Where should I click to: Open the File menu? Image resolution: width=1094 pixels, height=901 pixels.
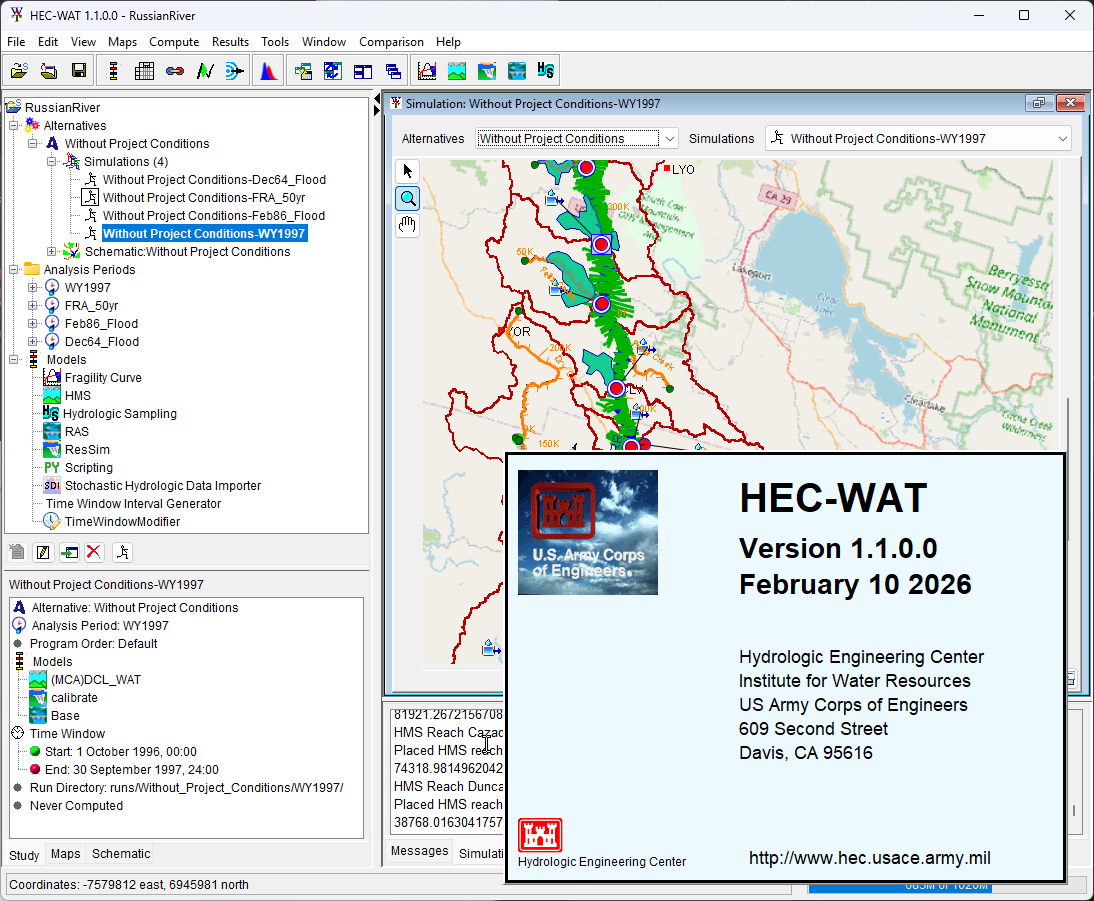16,42
